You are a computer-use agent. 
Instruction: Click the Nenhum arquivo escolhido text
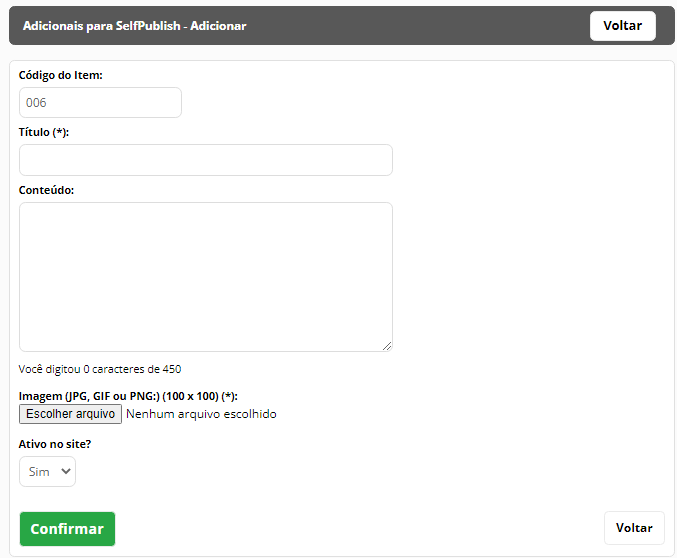click(201, 414)
